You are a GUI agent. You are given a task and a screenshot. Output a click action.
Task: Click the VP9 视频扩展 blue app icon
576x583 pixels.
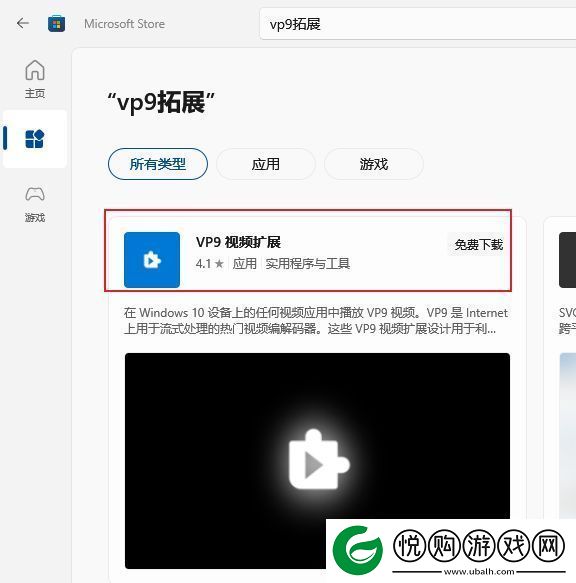152,260
